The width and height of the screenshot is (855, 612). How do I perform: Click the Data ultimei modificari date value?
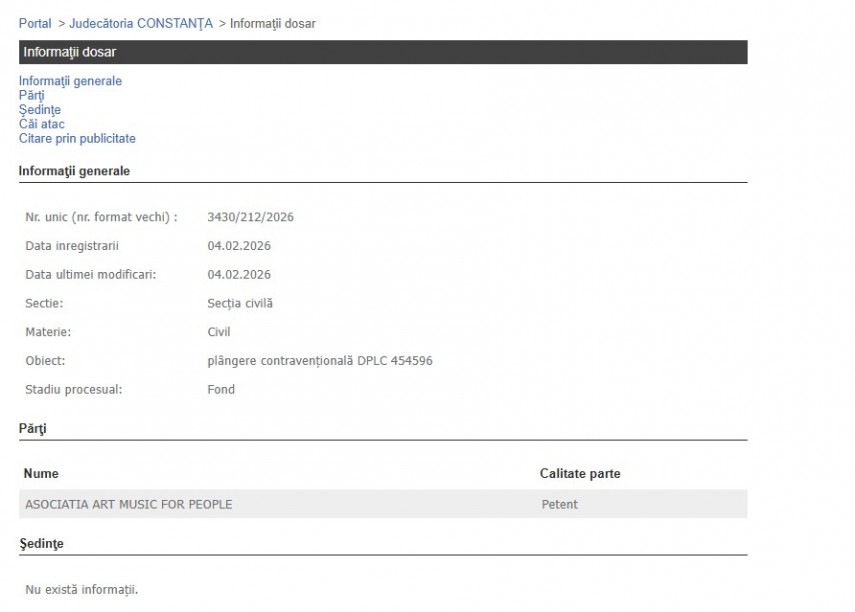pyautogui.click(x=239, y=275)
